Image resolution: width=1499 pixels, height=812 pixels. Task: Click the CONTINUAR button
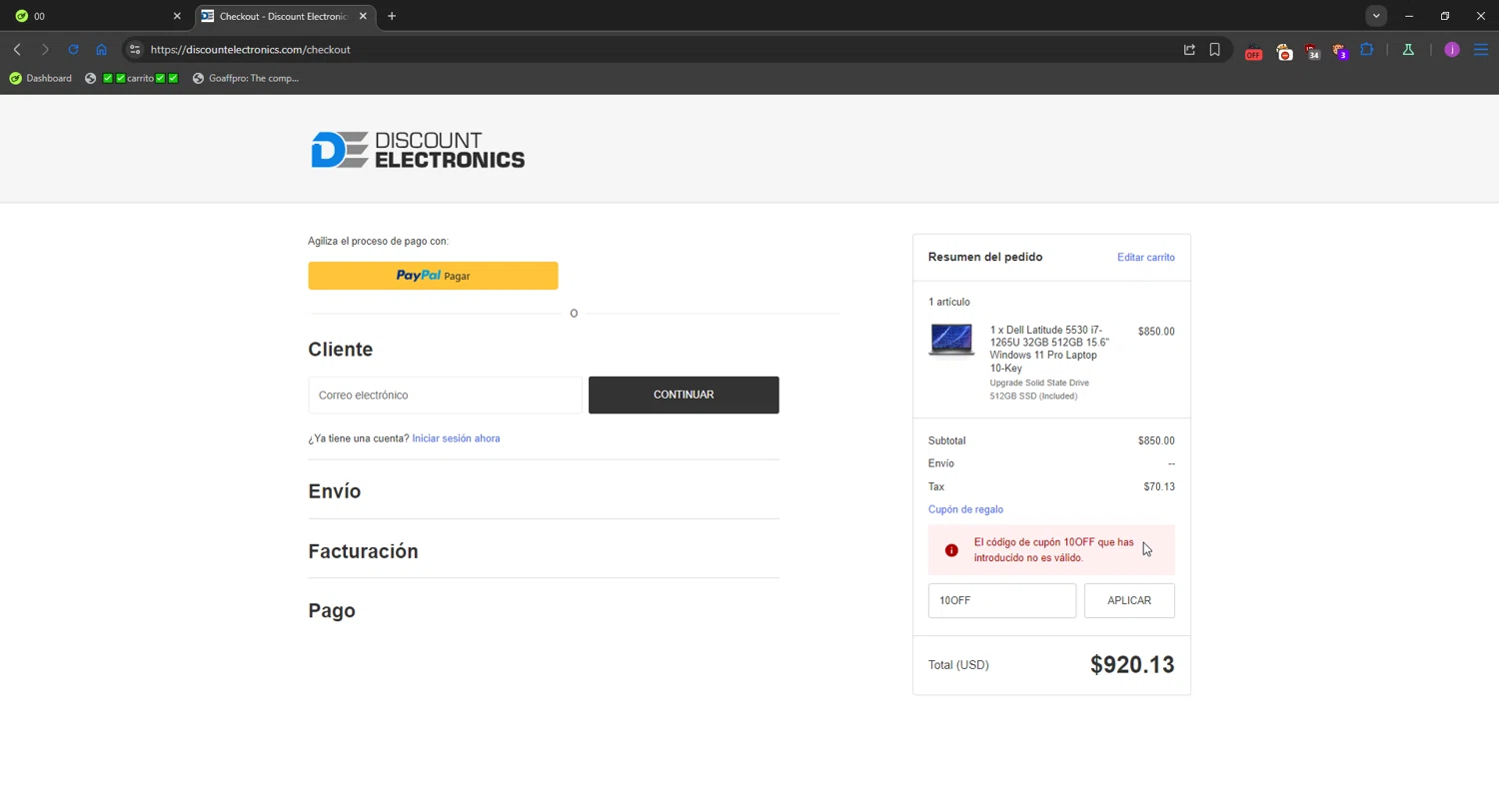click(684, 395)
